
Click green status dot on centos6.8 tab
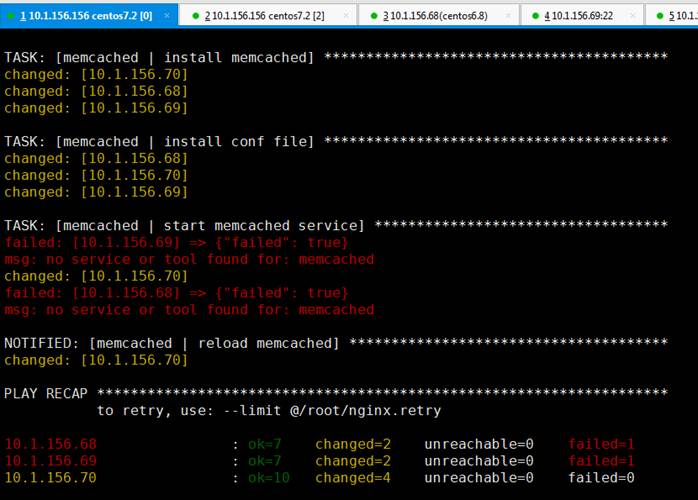point(374,16)
